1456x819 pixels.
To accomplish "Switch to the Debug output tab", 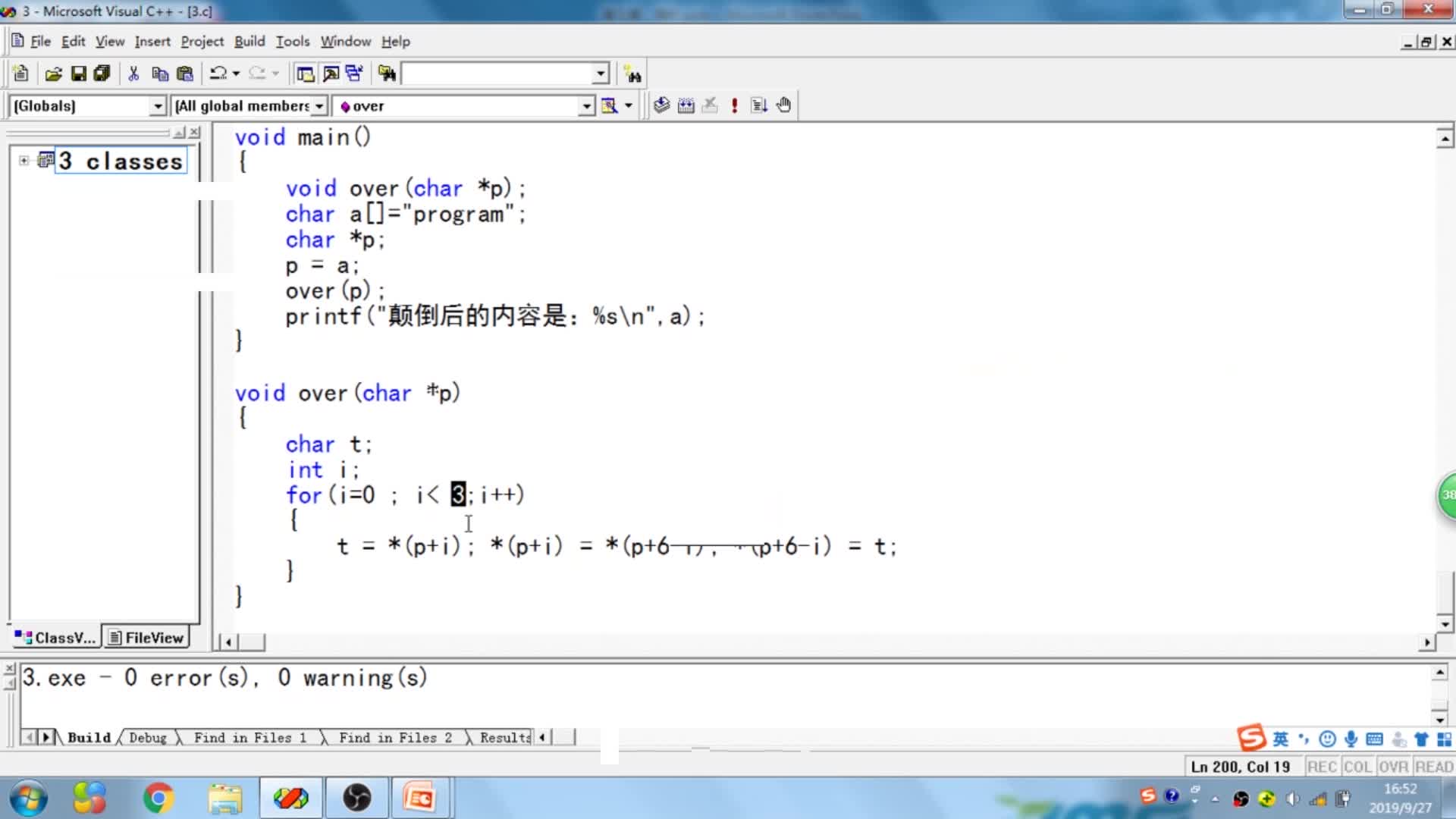I will click(148, 737).
